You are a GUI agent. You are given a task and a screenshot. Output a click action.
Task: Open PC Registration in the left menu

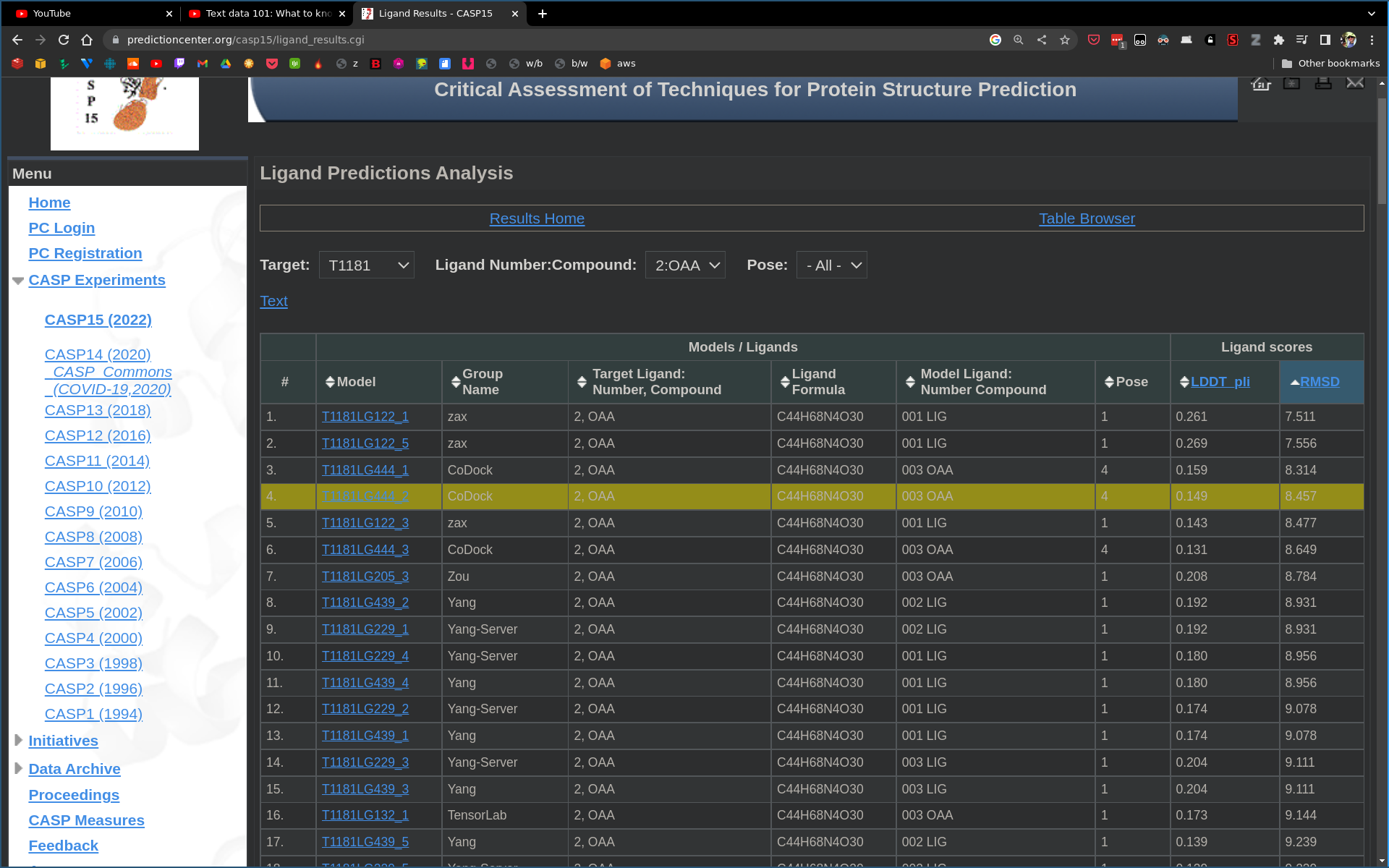tap(85, 254)
